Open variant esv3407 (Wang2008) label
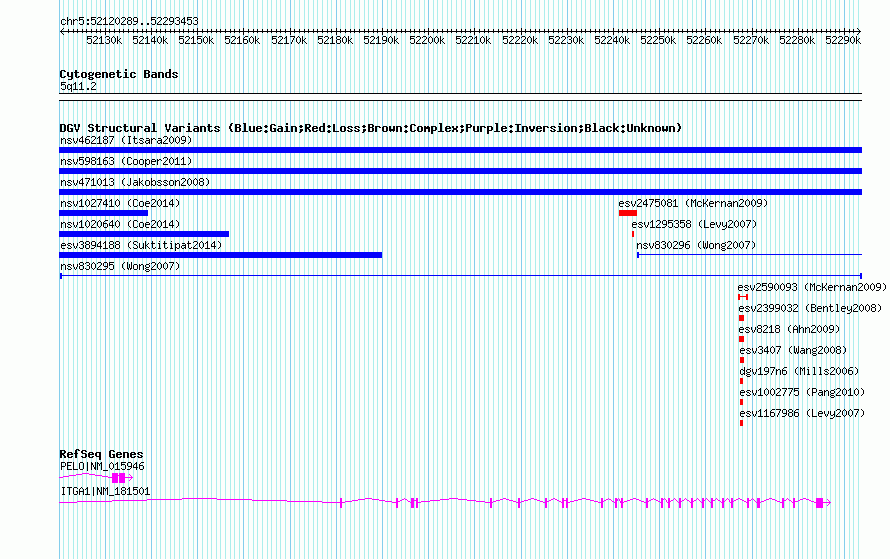This screenshot has width=890, height=559. pos(793,350)
